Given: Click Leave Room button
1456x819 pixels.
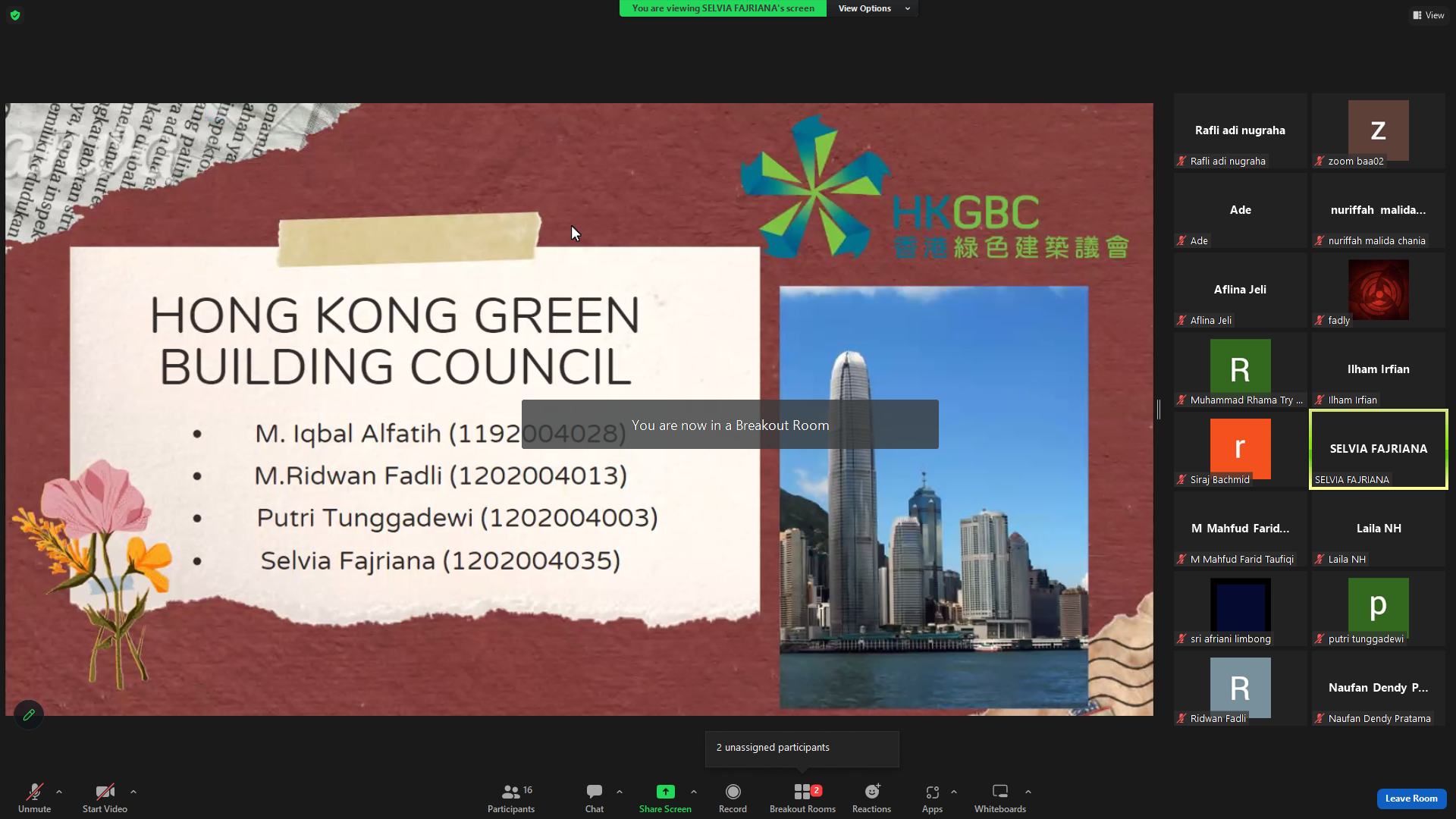Looking at the screenshot, I should pyautogui.click(x=1411, y=799).
